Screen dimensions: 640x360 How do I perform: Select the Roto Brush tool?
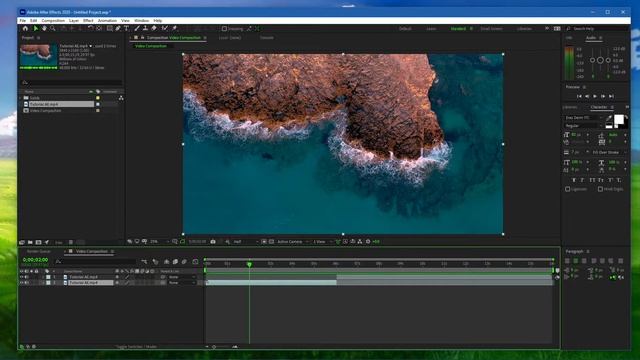(x=164, y=29)
